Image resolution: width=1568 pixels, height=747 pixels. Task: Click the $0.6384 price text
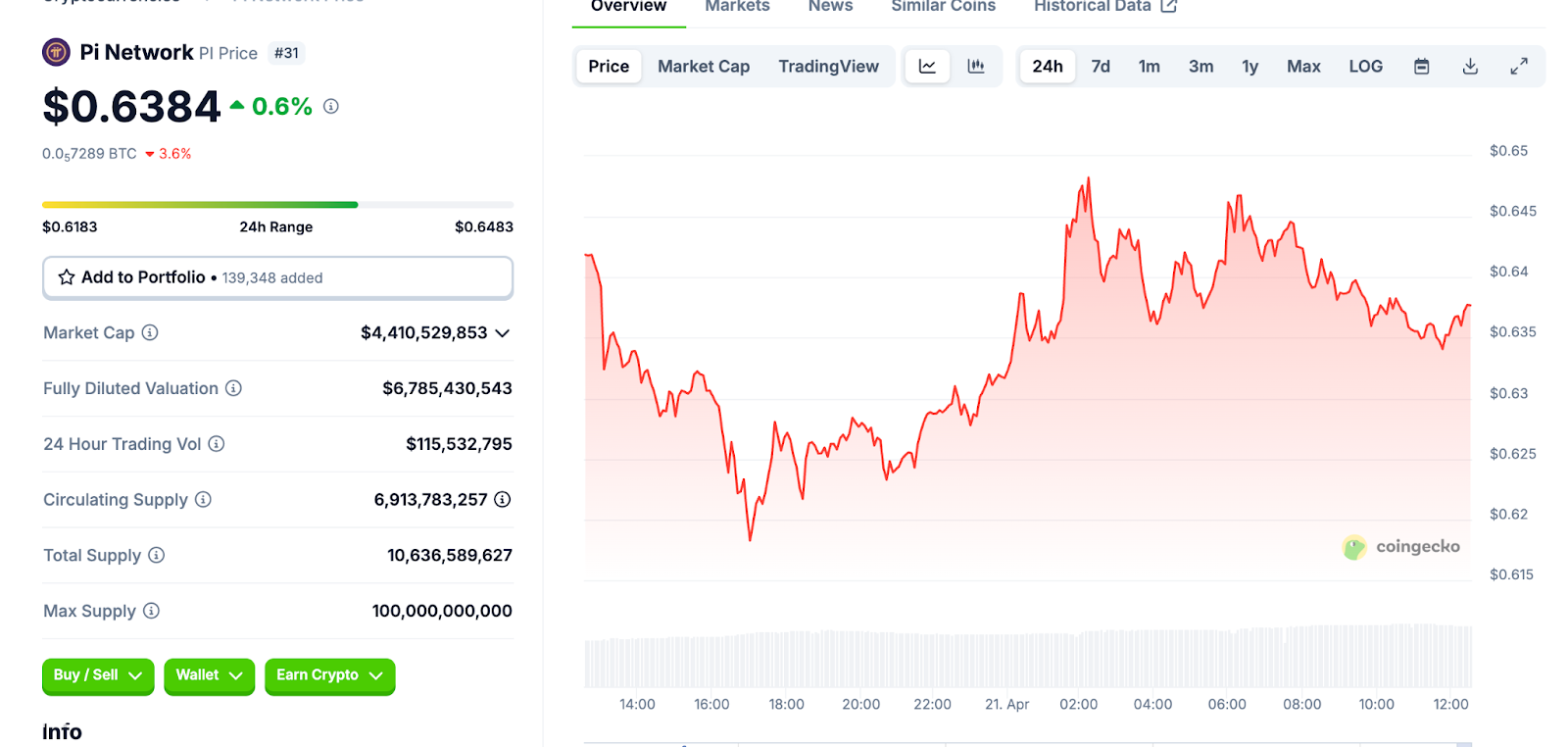pos(131,106)
